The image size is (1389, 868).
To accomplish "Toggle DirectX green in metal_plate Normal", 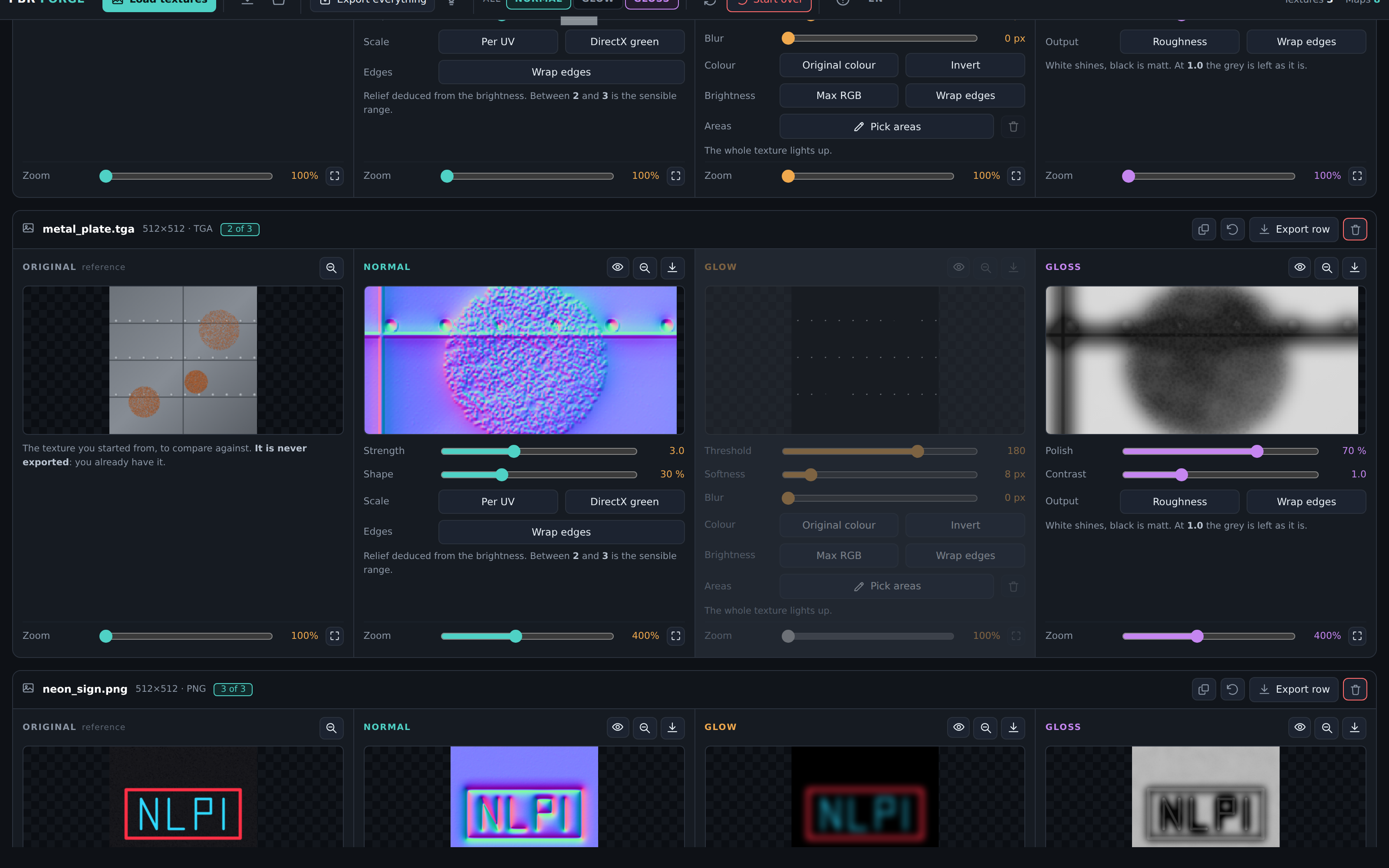I will coord(625,502).
